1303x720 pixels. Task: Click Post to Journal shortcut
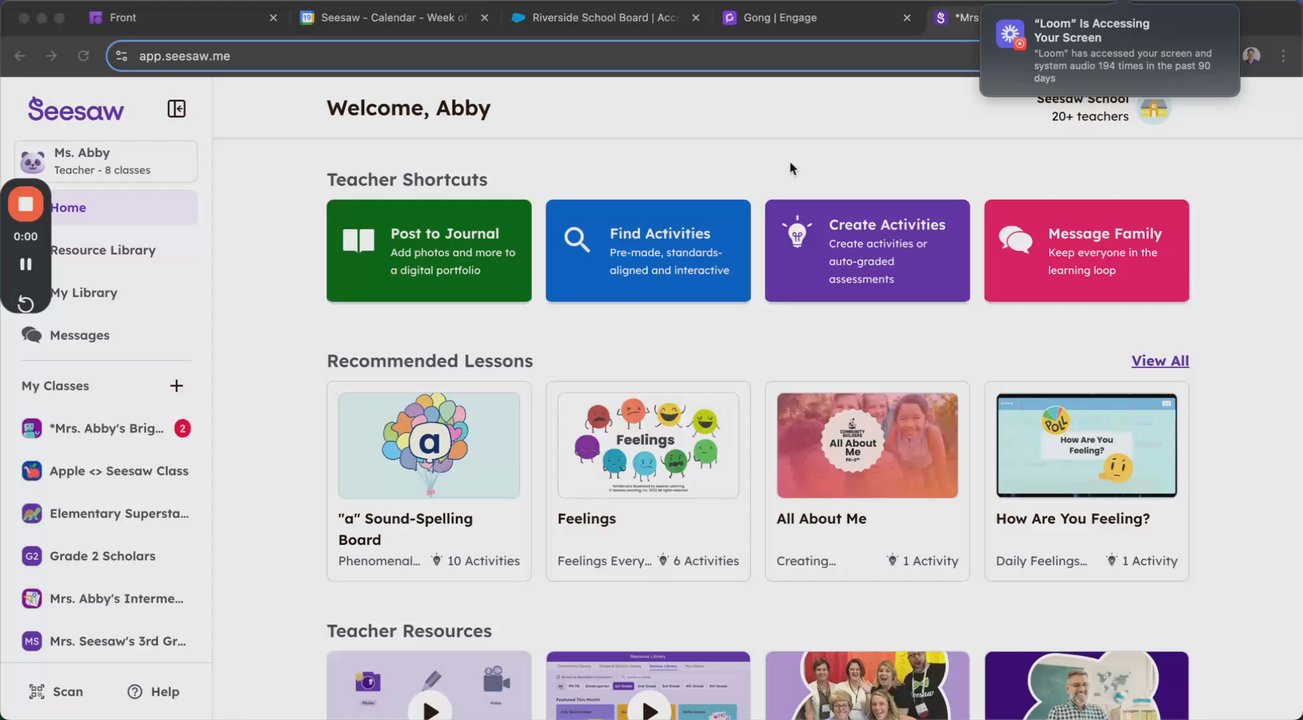pos(429,251)
